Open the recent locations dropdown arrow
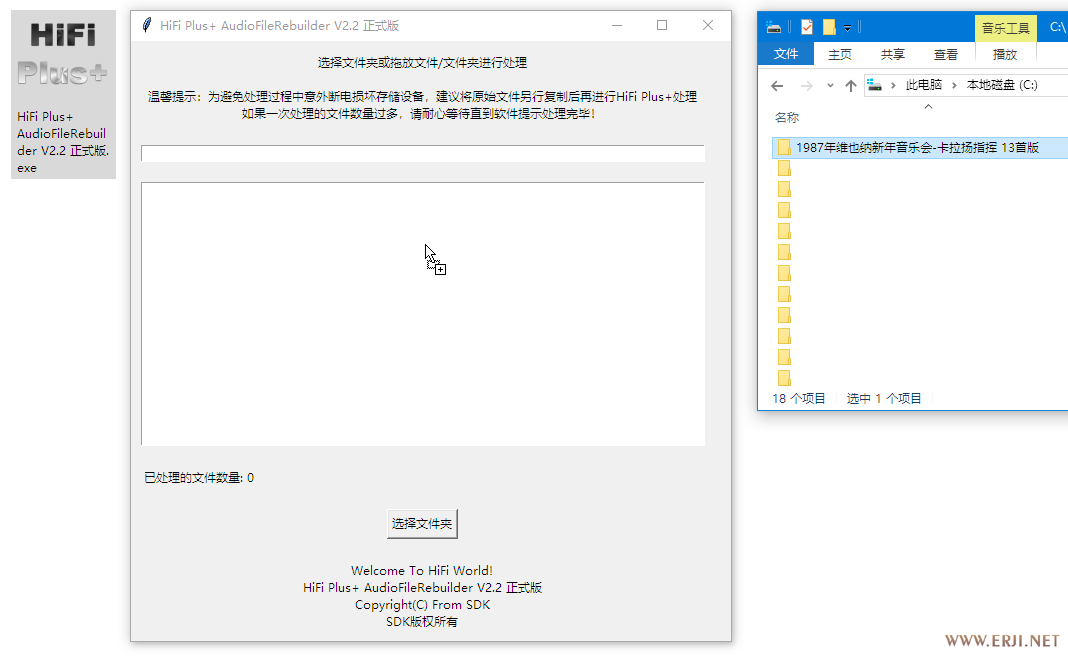1068x656 pixels. point(830,86)
